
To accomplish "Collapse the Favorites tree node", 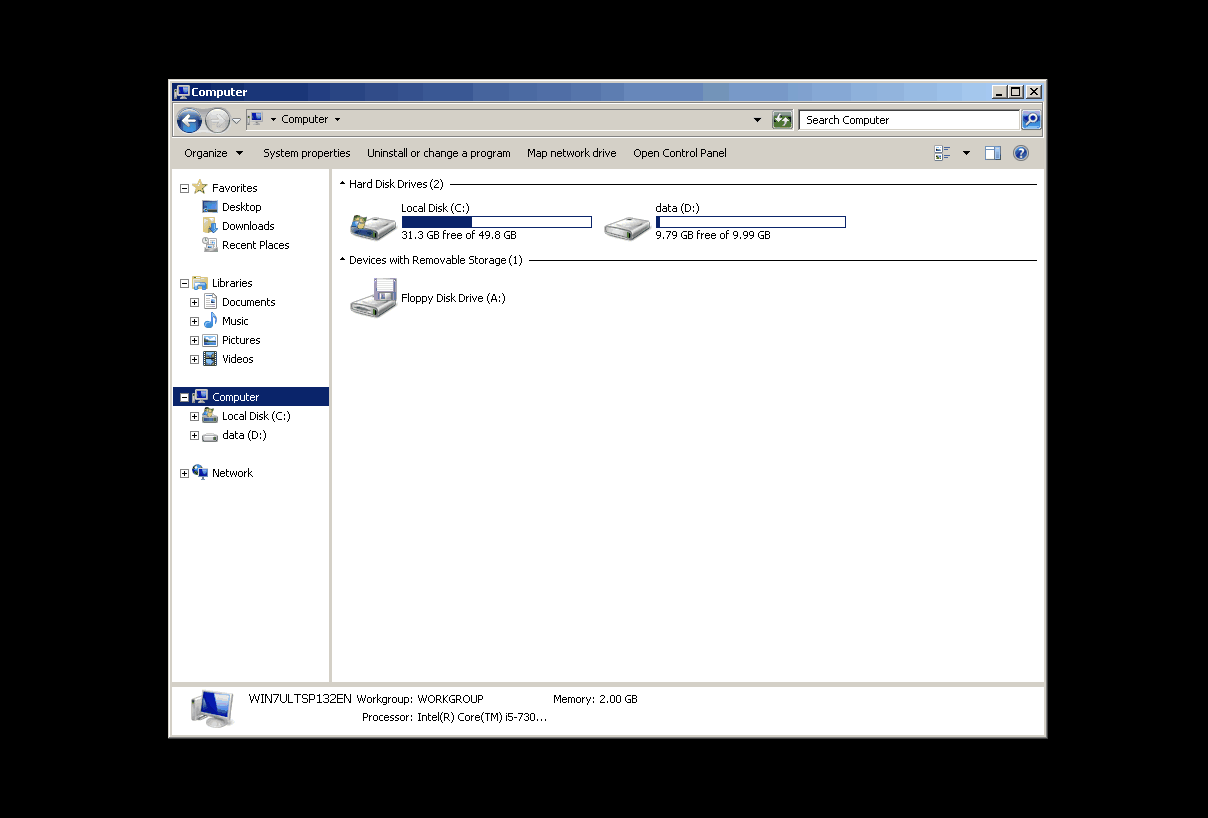I will point(184,188).
